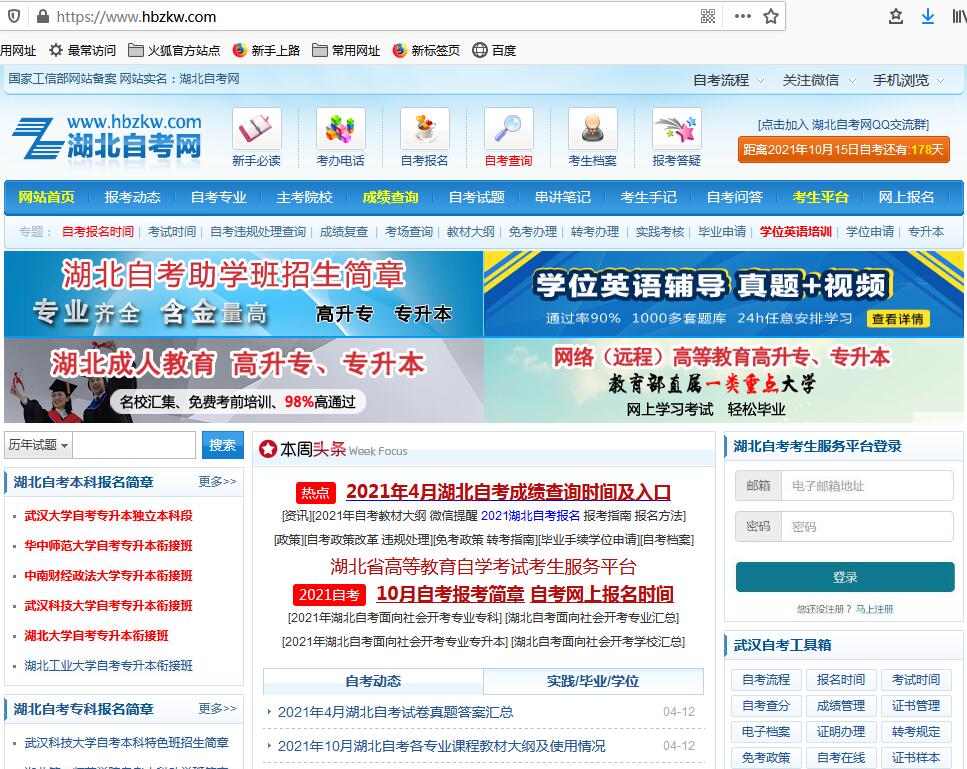Open 考生平台 navigation item
This screenshot has width=967, height=769.
[820, 197]
